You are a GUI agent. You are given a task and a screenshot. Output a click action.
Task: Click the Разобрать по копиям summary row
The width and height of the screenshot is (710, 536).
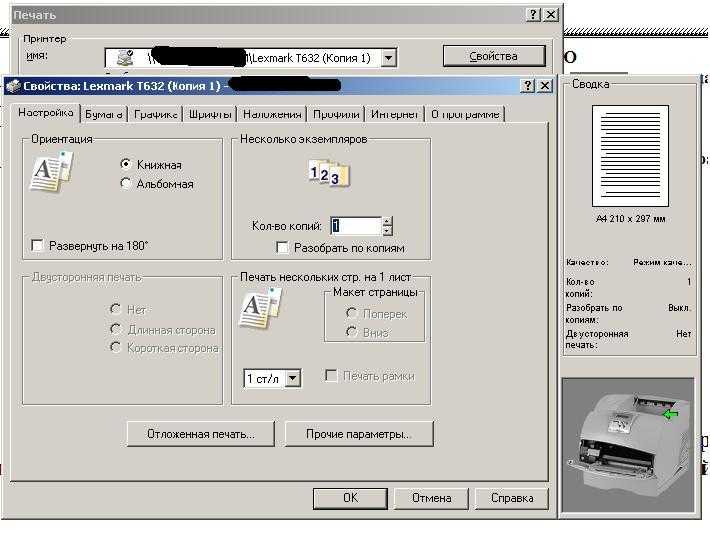coord(628,313)
